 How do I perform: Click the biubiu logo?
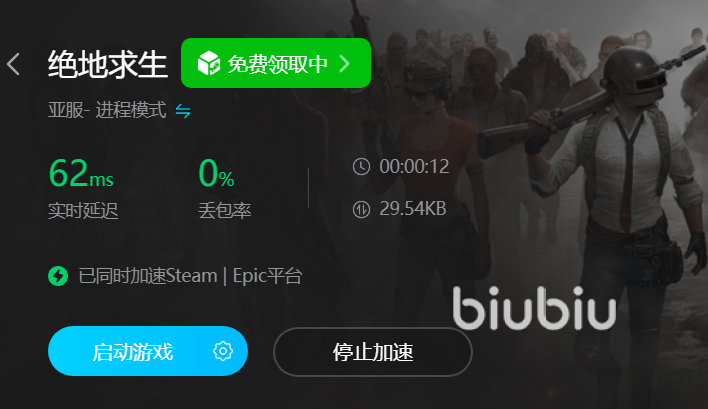pyautogui.click(x=534, y=307)
